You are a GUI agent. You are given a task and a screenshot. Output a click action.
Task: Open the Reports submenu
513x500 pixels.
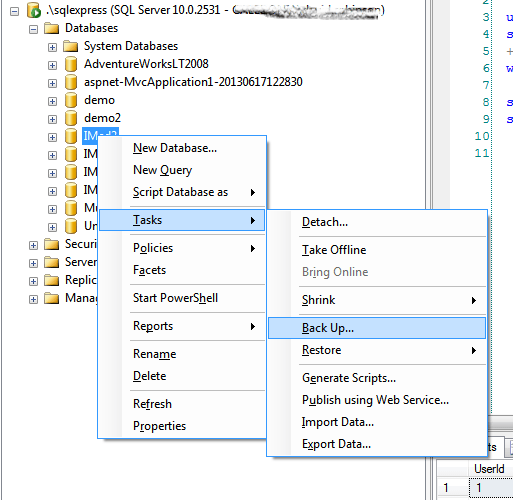[182, 326]
